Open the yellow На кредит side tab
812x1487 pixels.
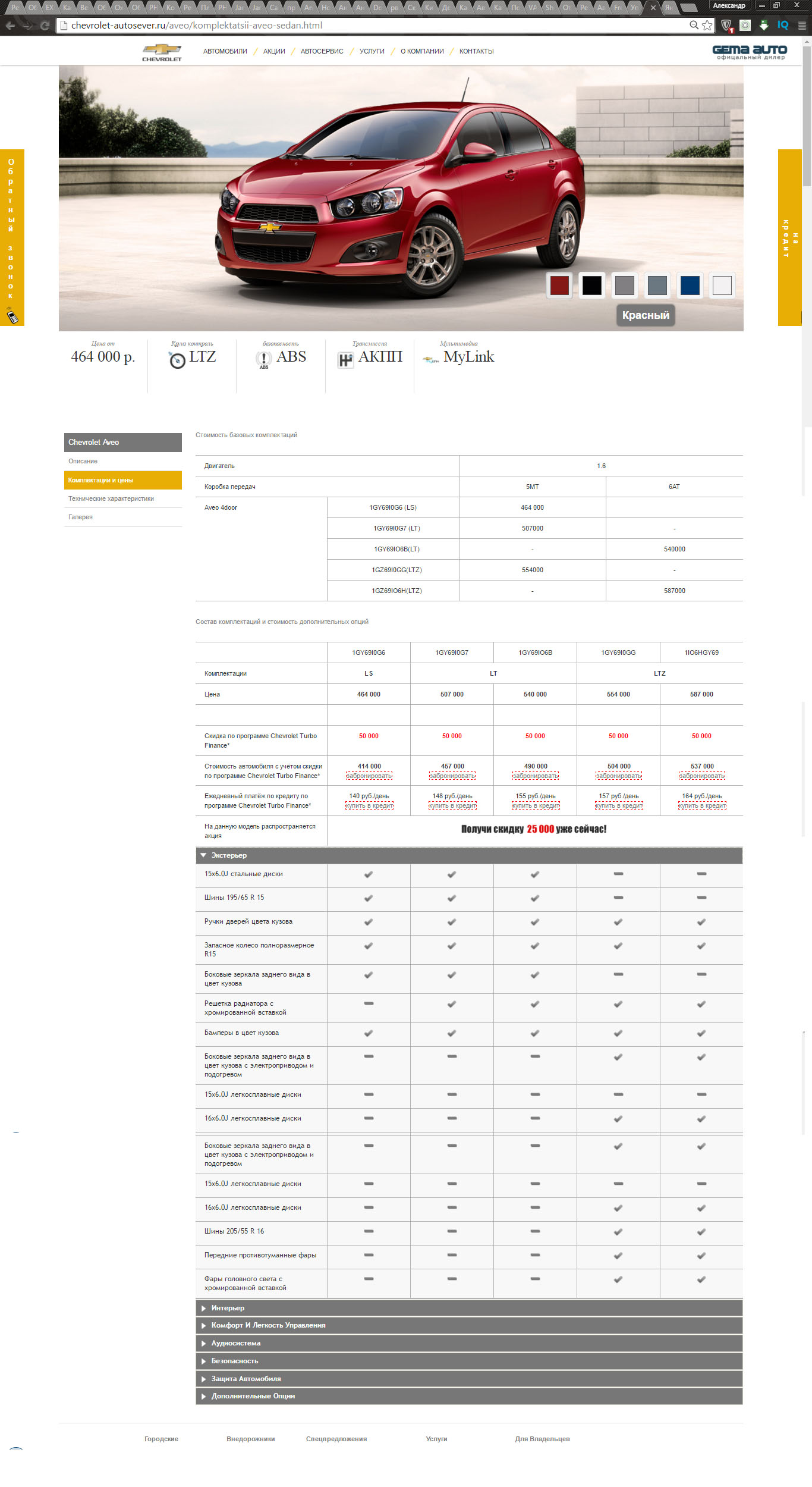(x=790, y=237)
